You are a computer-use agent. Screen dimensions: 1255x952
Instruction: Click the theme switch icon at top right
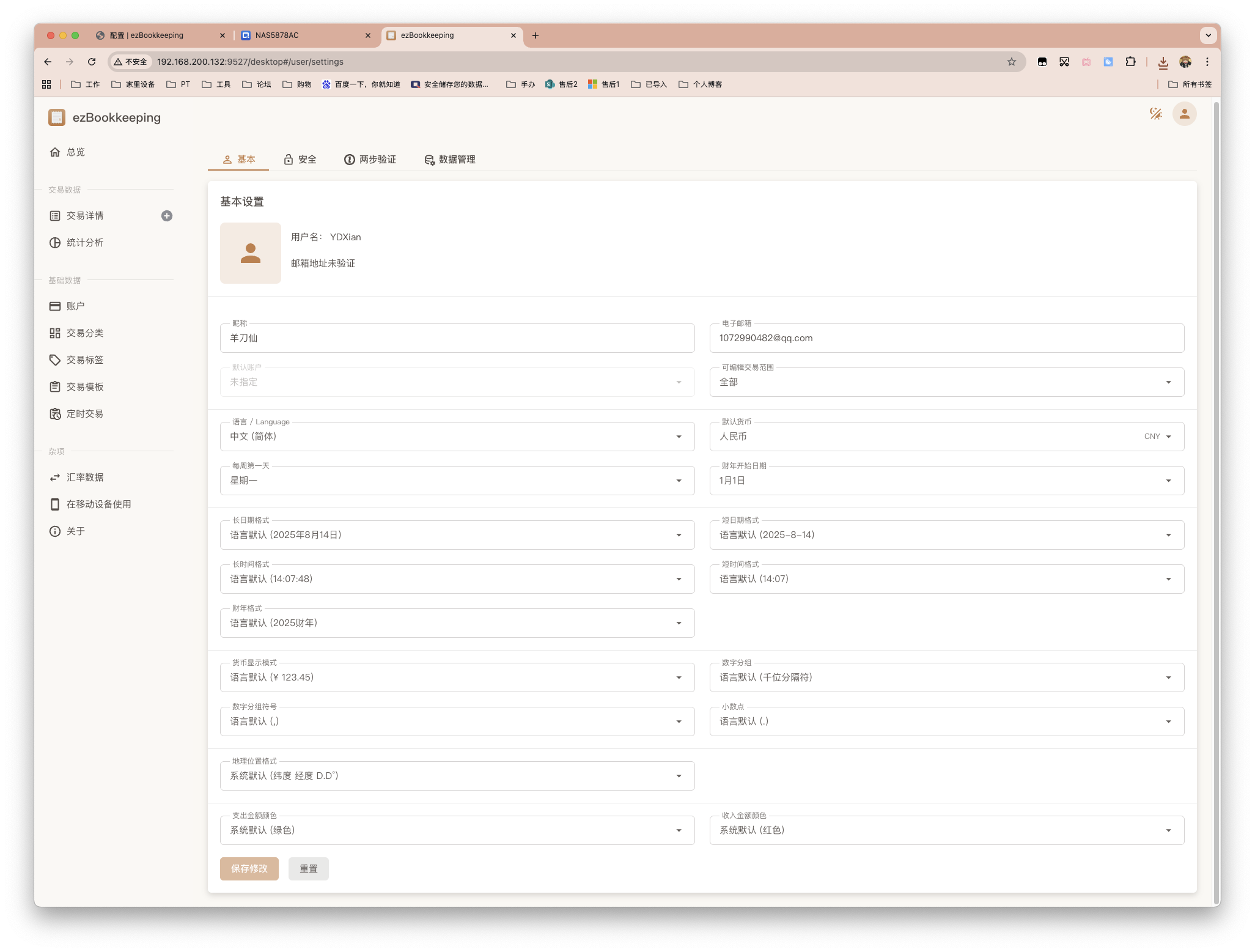[x=1155, y=114]
